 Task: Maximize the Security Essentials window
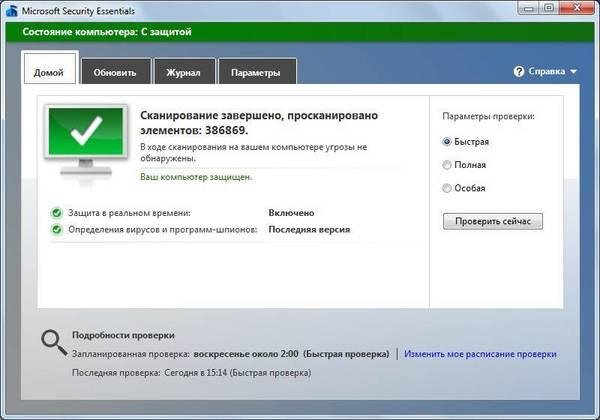549,8
